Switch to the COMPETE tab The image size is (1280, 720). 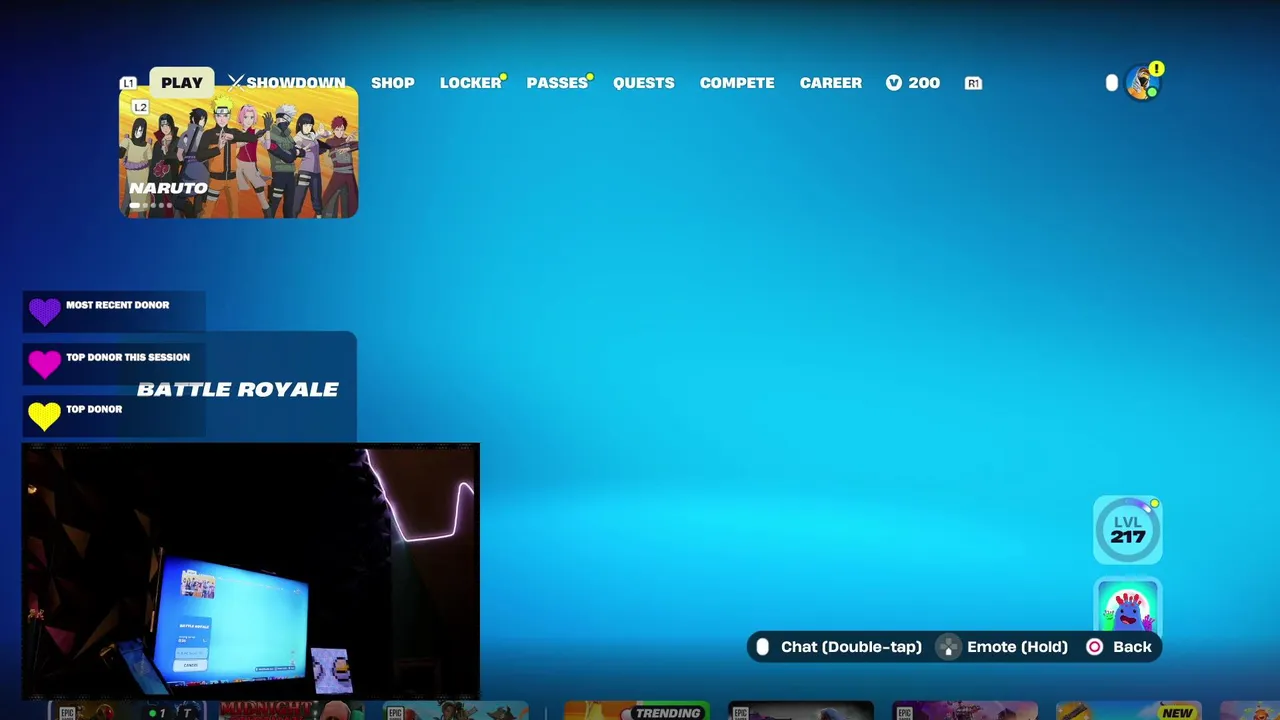point(737,83)
